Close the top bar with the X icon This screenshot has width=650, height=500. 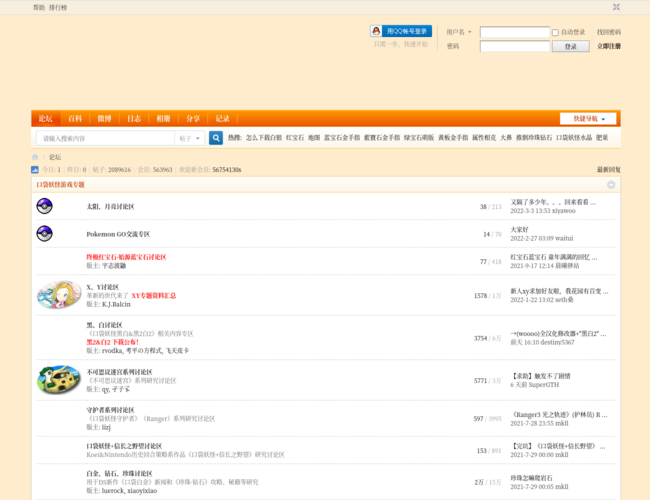click(x=616, y=7)
